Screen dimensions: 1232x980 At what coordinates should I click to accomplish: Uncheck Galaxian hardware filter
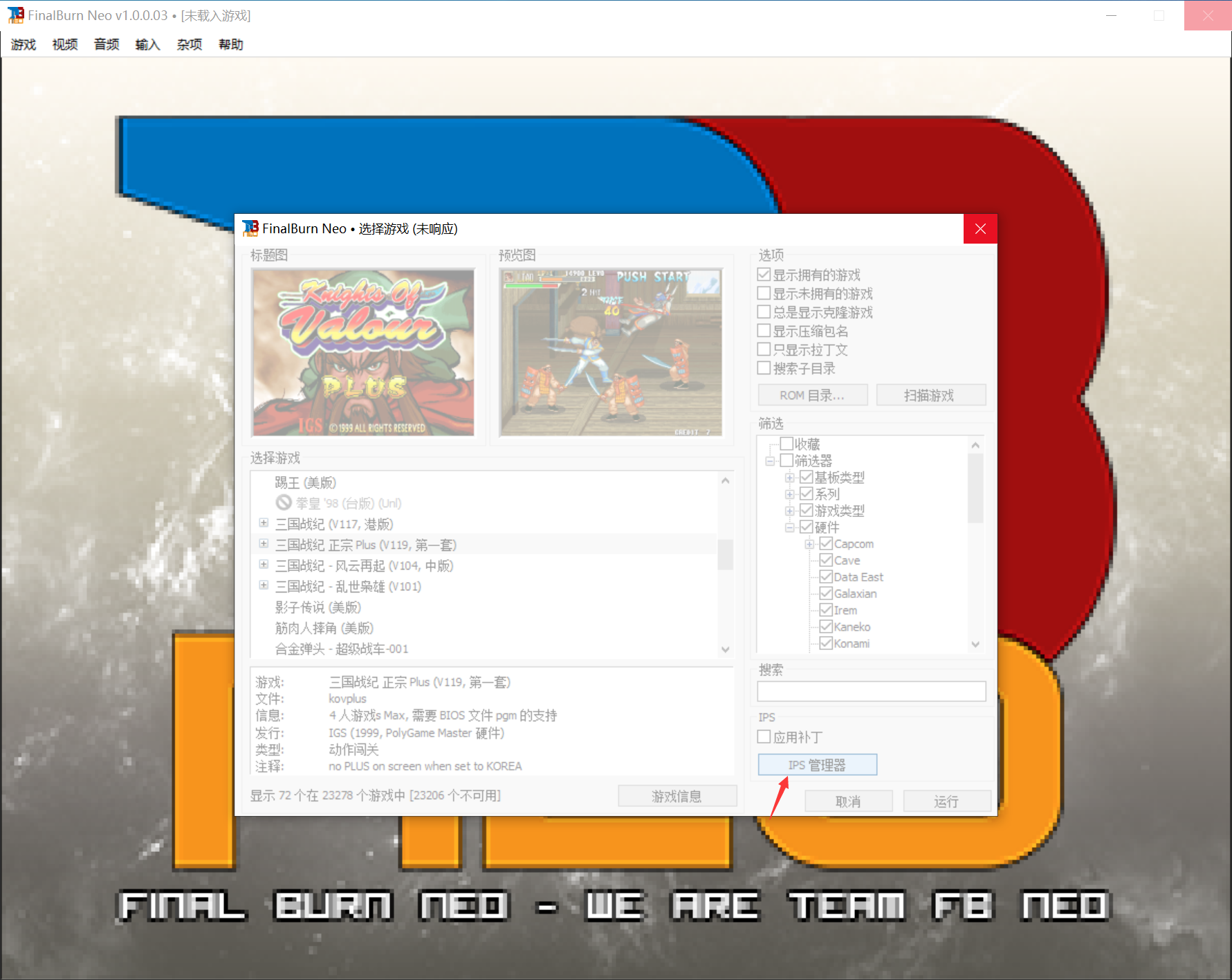[x=825, y=593]
